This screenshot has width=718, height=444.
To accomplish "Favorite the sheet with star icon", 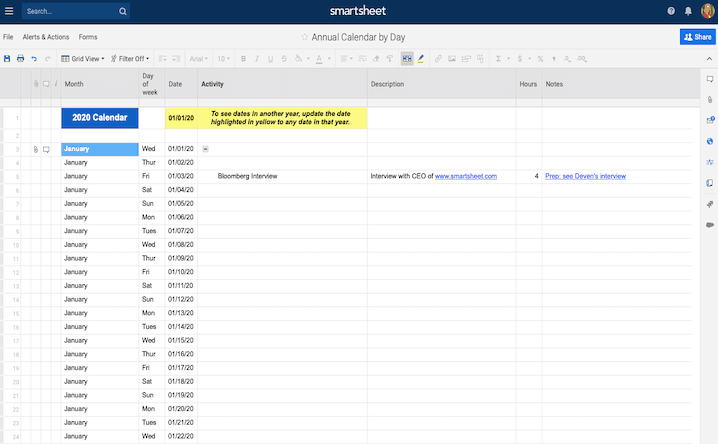I will 305,37.
